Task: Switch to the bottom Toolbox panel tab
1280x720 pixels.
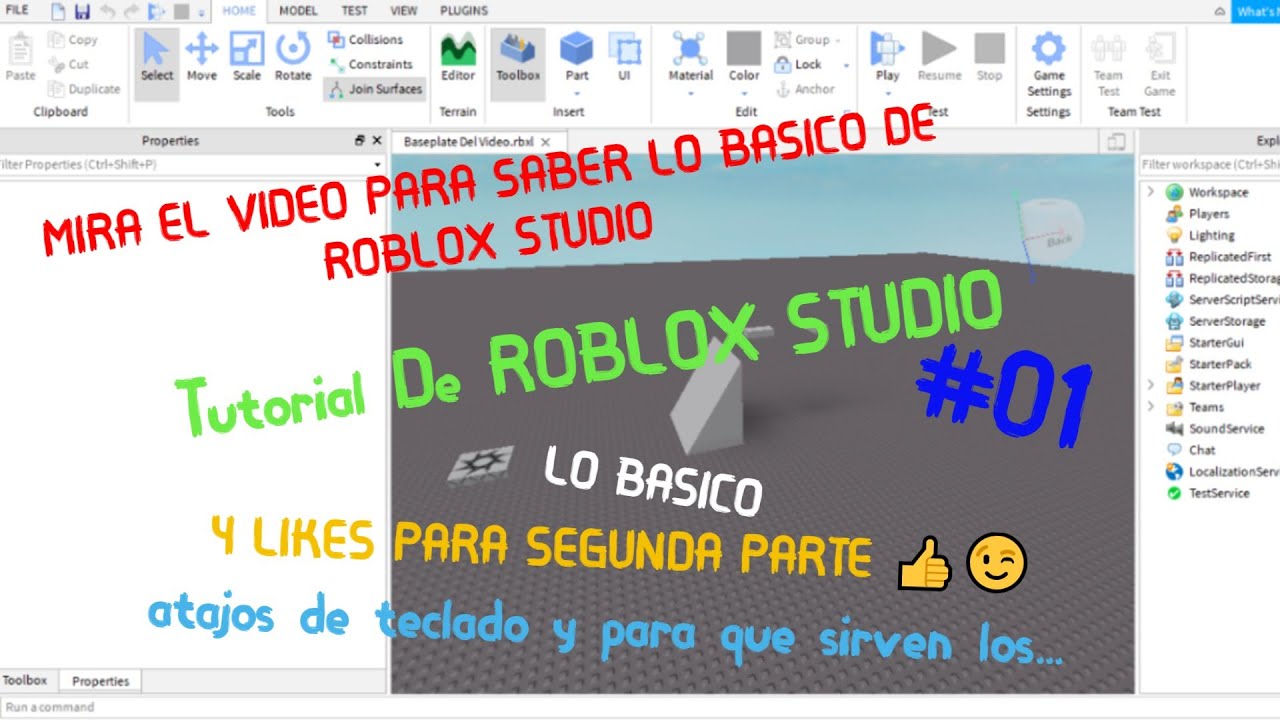Action: point(25,681)
